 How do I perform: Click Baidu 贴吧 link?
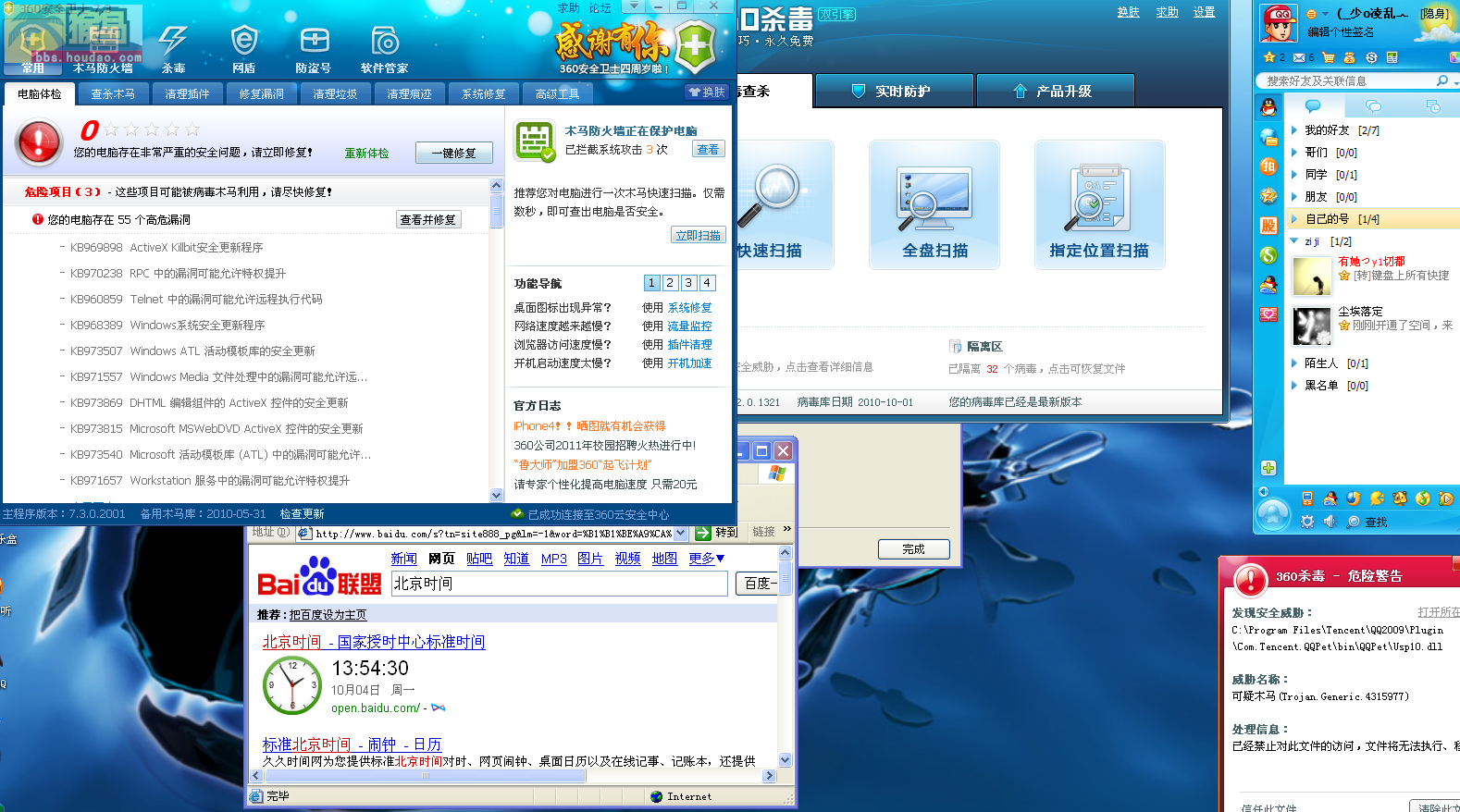tap(479, 559)
